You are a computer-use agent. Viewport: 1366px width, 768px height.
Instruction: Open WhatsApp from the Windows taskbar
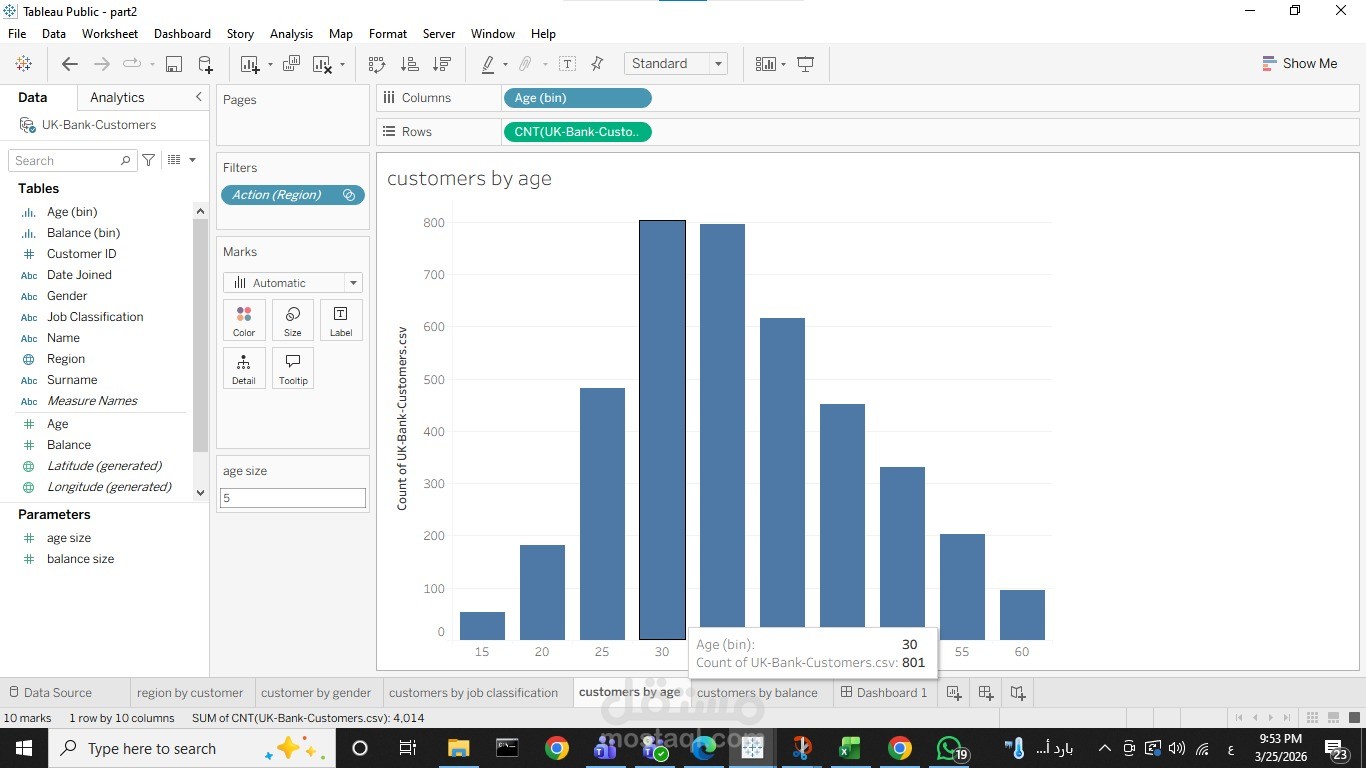tap(950, 748)
